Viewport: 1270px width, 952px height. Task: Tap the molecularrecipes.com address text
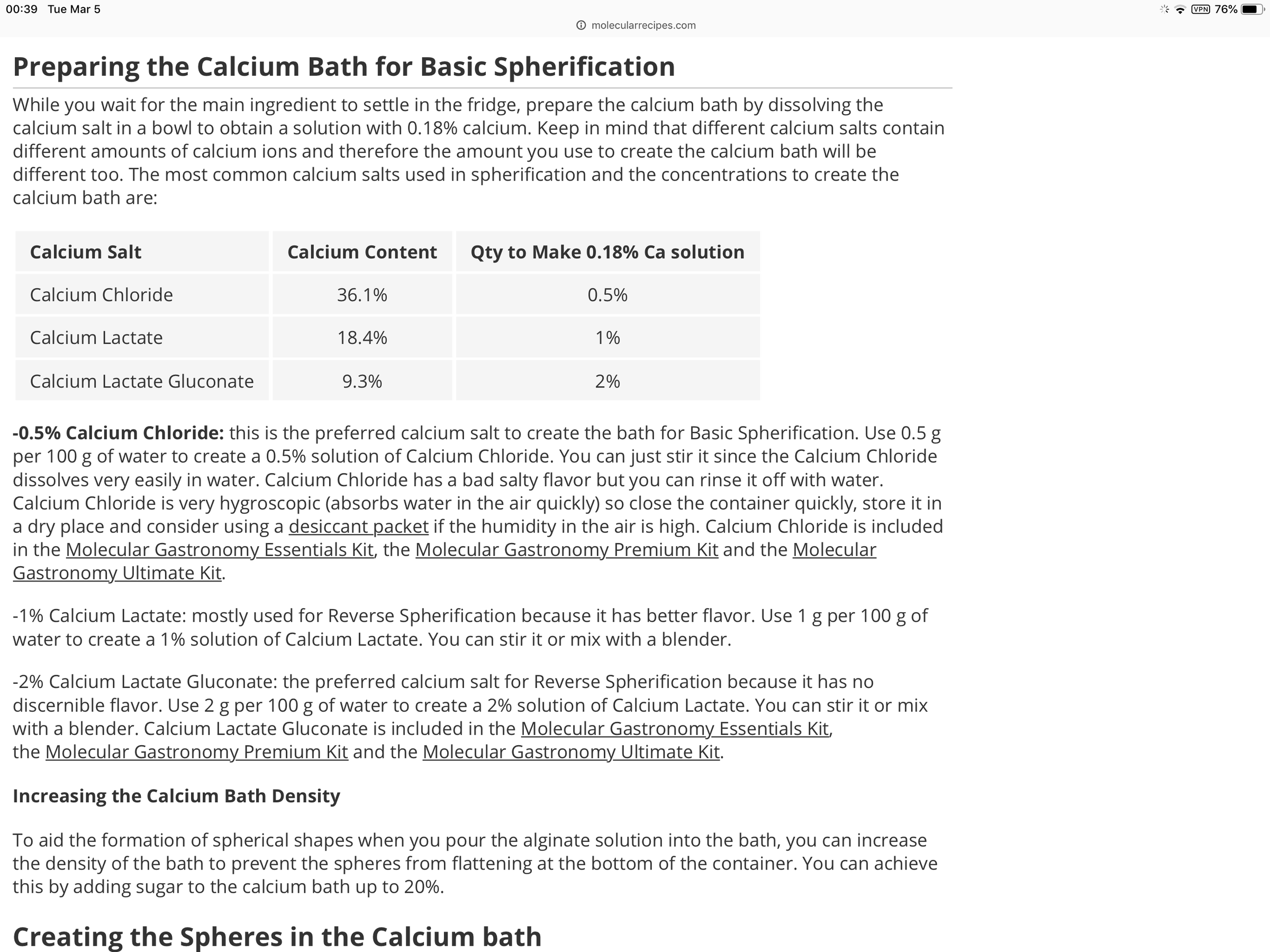click(x=643, y=25)
